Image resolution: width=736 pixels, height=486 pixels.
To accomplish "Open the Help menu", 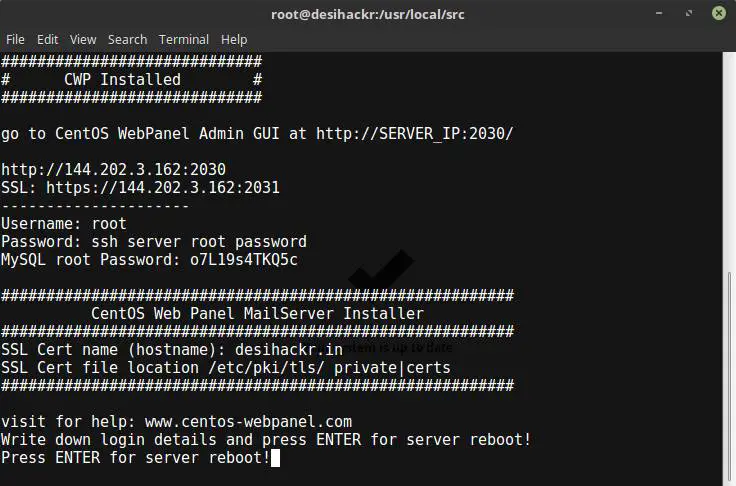I will click(x=234, y=39).
